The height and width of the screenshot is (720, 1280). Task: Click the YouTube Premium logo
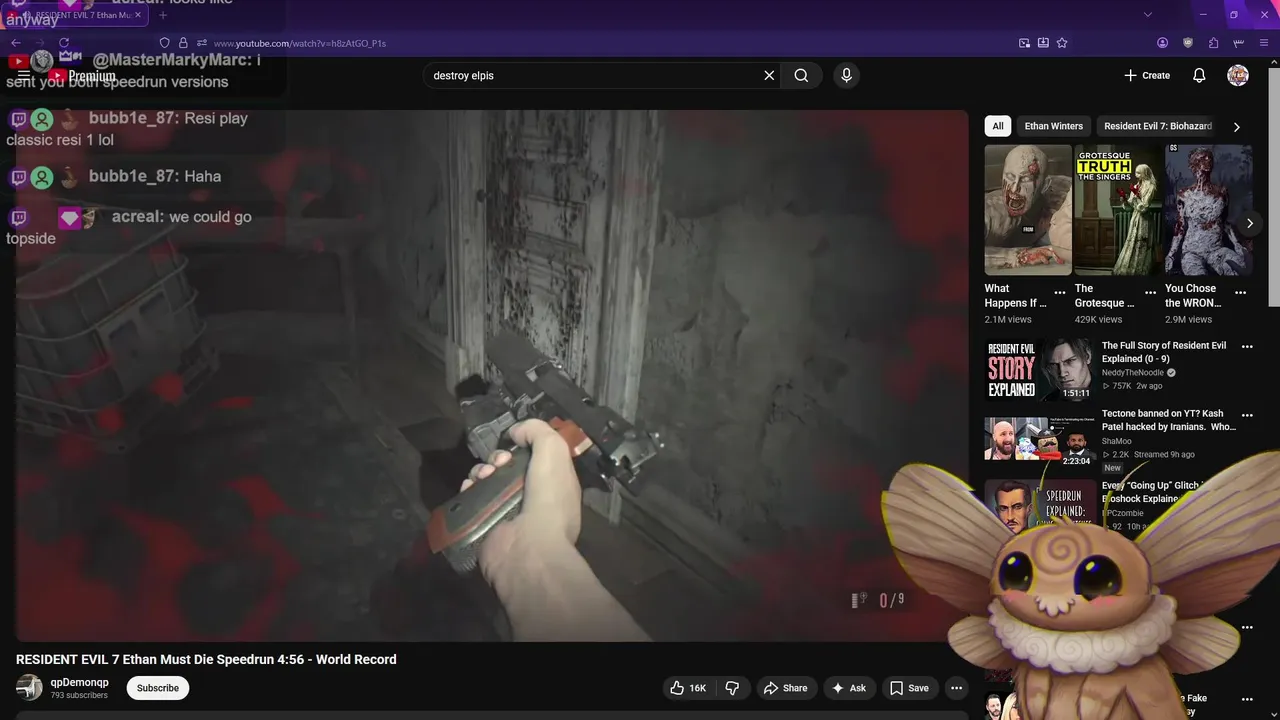[x=83, y=75]
